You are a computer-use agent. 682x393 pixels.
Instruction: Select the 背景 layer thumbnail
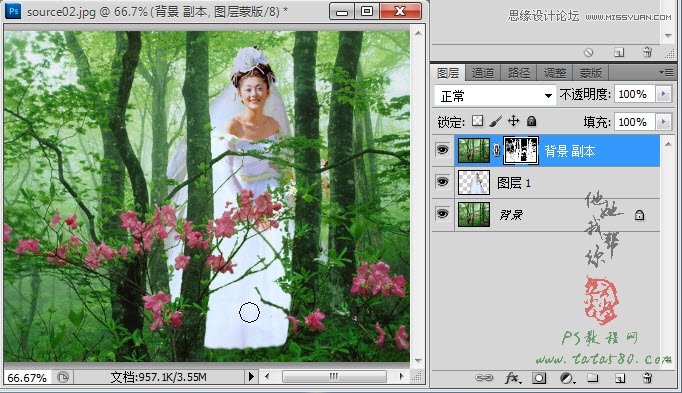point(474,215)
